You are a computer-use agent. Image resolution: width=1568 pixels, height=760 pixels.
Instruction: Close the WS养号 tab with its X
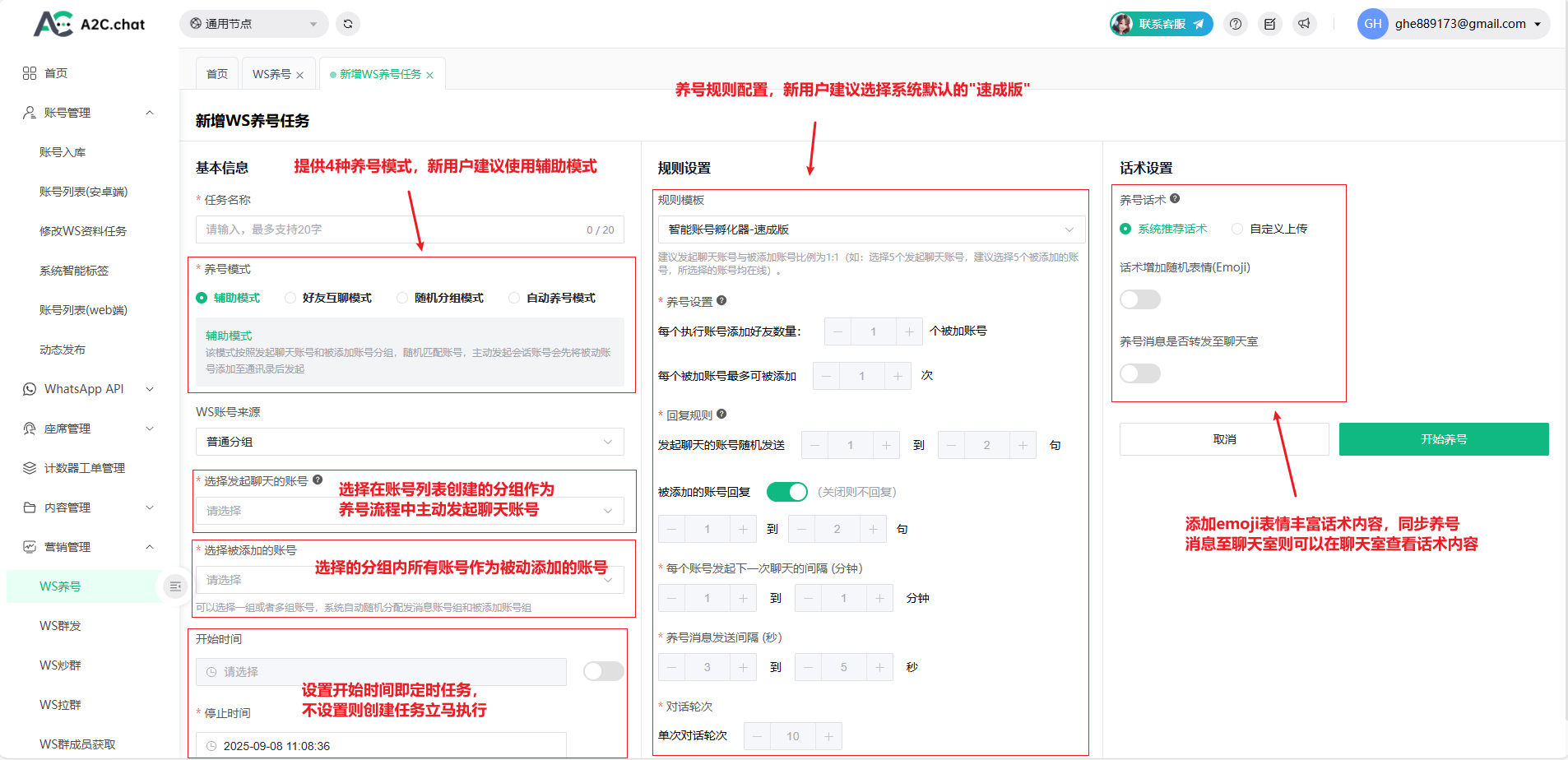300,75
